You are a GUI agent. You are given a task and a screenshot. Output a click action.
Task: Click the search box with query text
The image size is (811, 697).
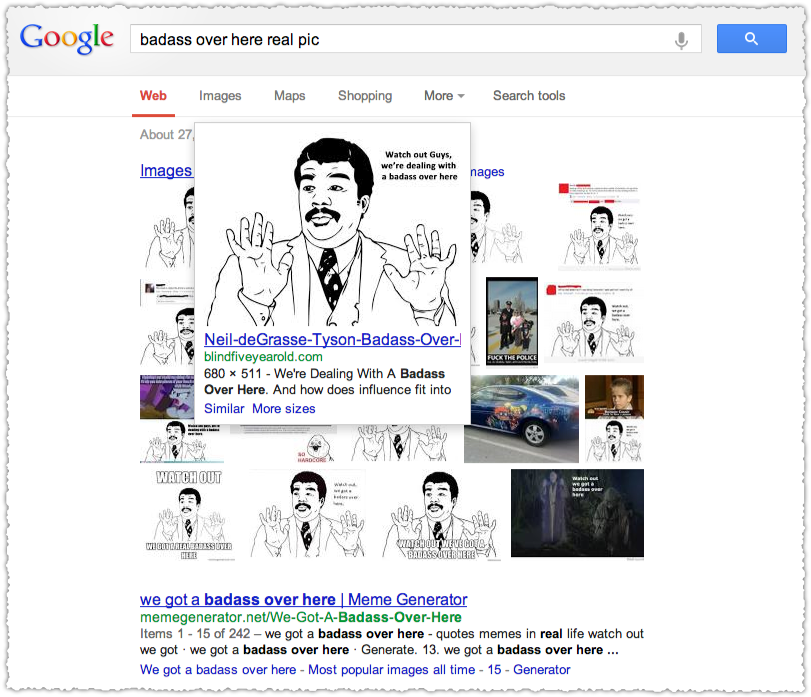click(x=415, y=39)
